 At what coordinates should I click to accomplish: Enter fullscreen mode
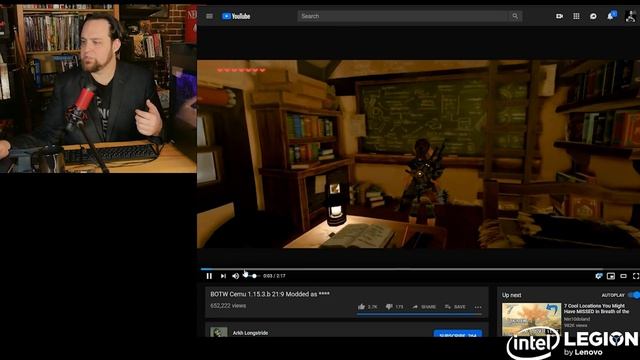click(636, 276)
